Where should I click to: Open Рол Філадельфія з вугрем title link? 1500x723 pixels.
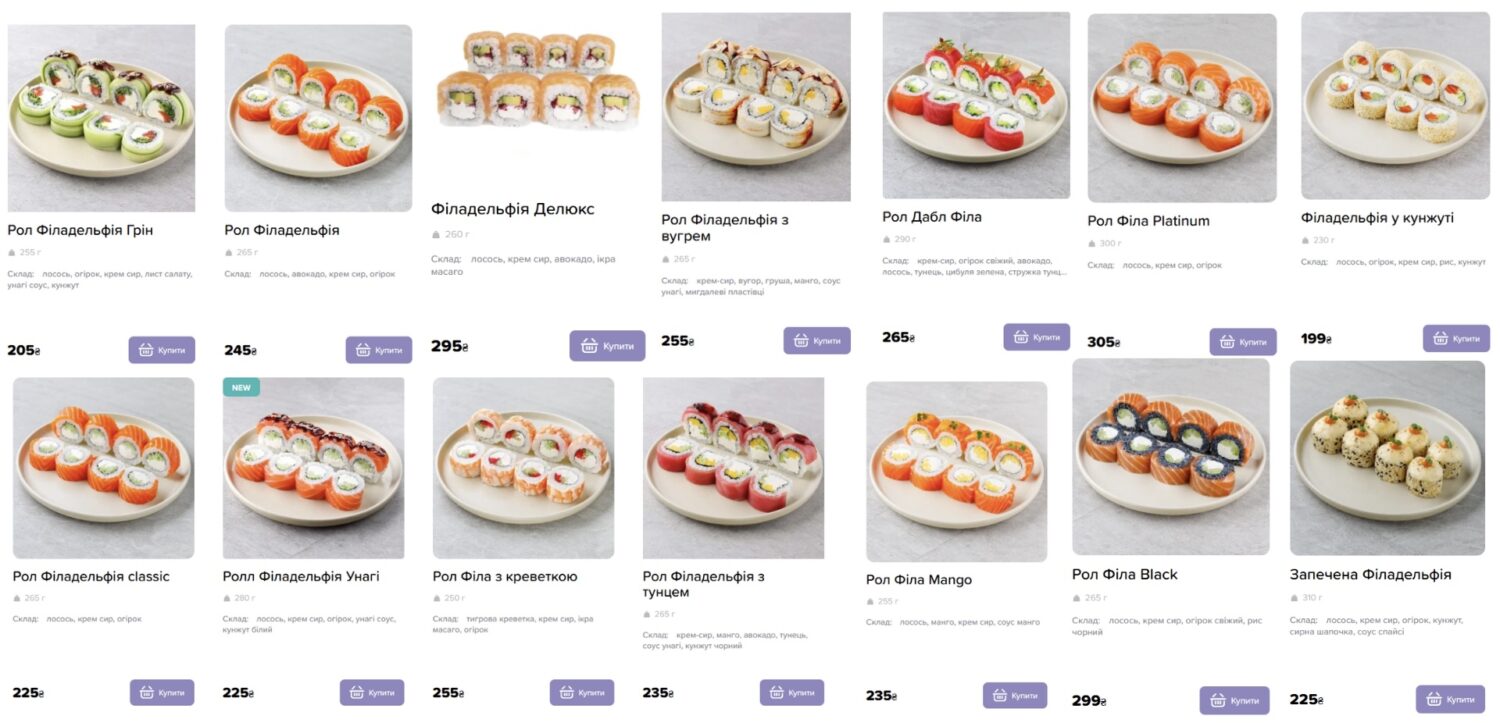724,228
